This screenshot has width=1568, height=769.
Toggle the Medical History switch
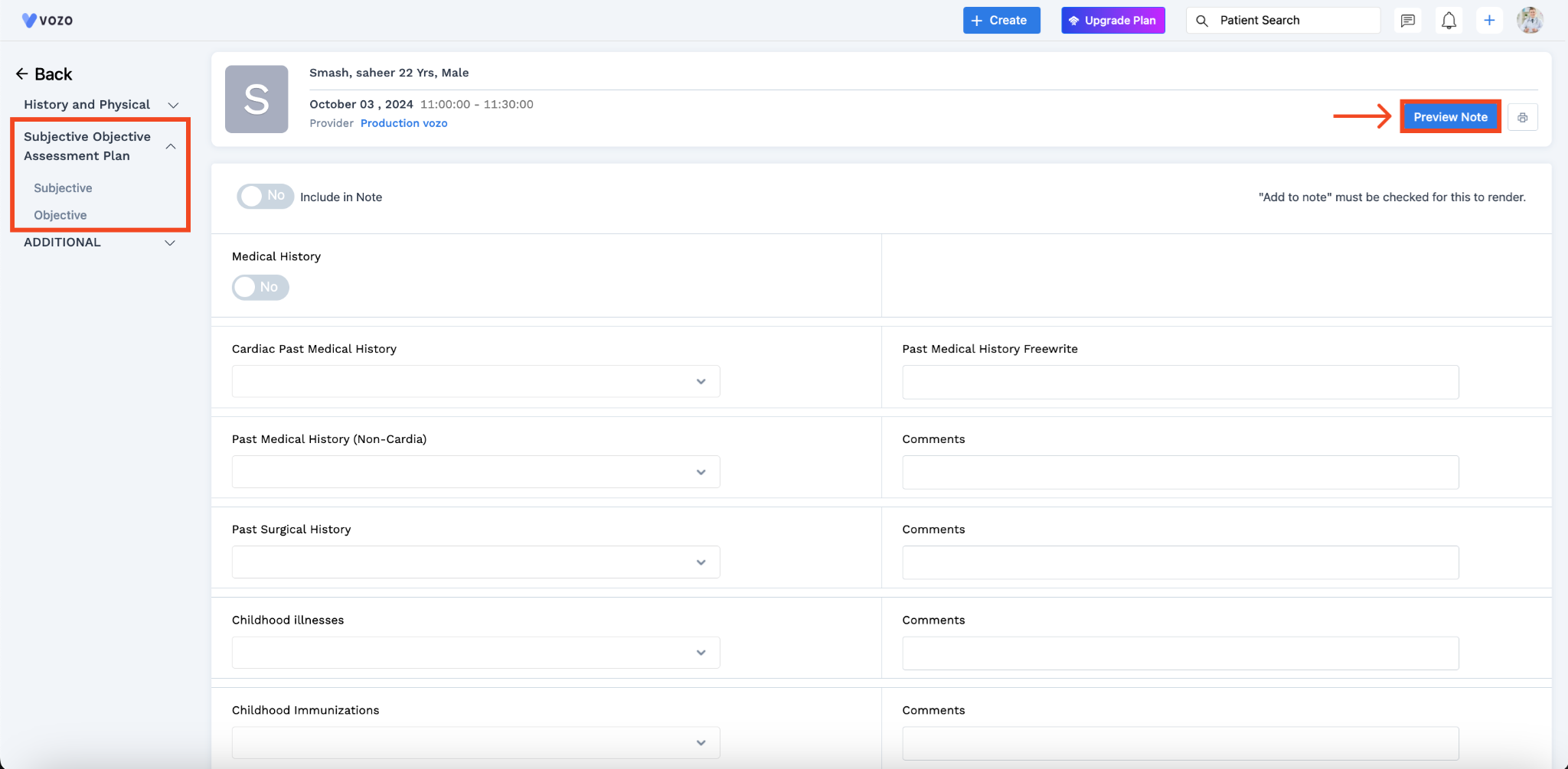[260, 288]
